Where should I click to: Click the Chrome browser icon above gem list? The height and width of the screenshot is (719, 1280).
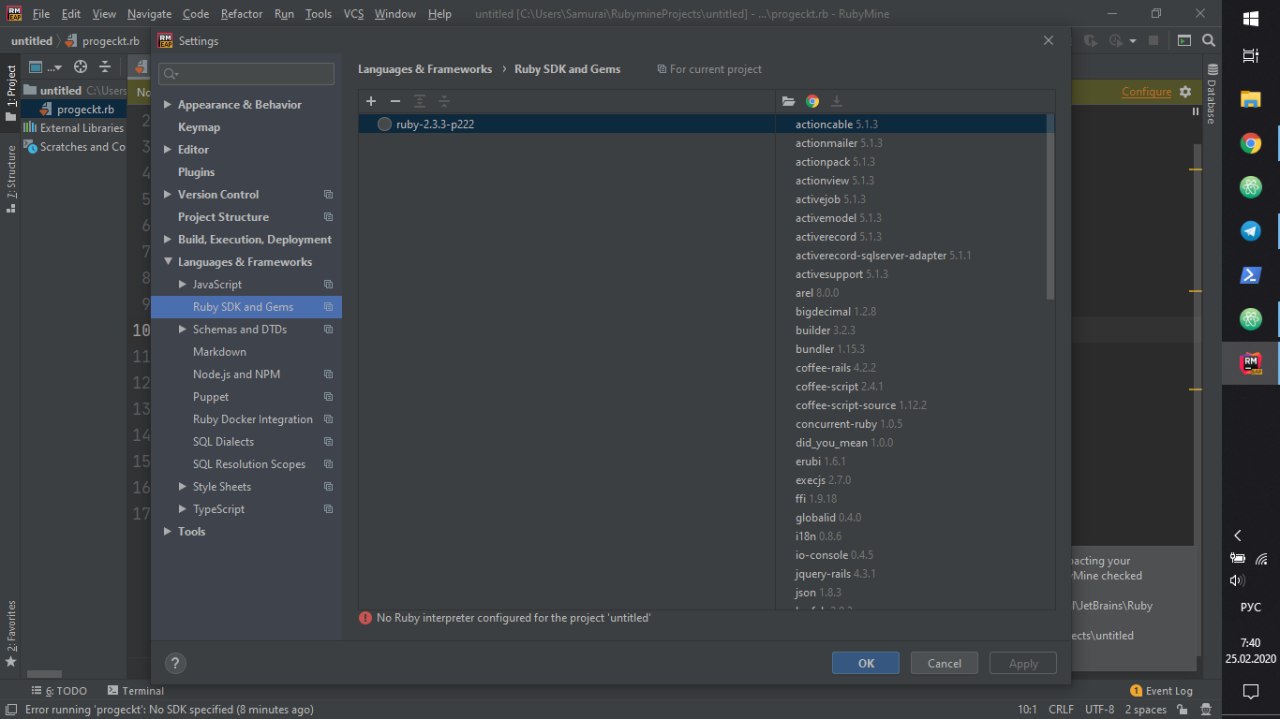pyautogui.click(x=813, y=101)
